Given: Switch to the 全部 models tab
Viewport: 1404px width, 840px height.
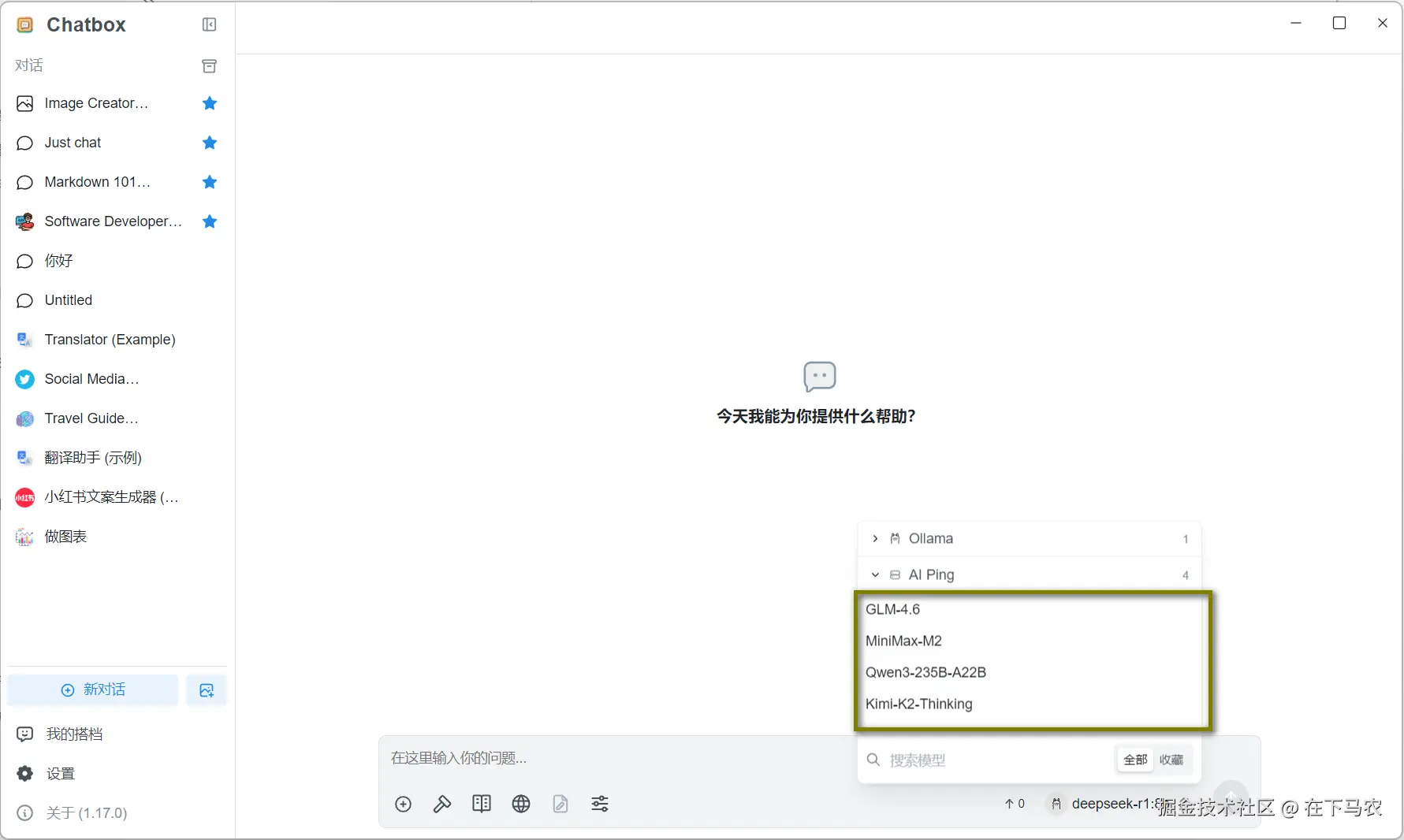Looking at the screenshot, I should pyautogui.click(x=1135, y=760).
